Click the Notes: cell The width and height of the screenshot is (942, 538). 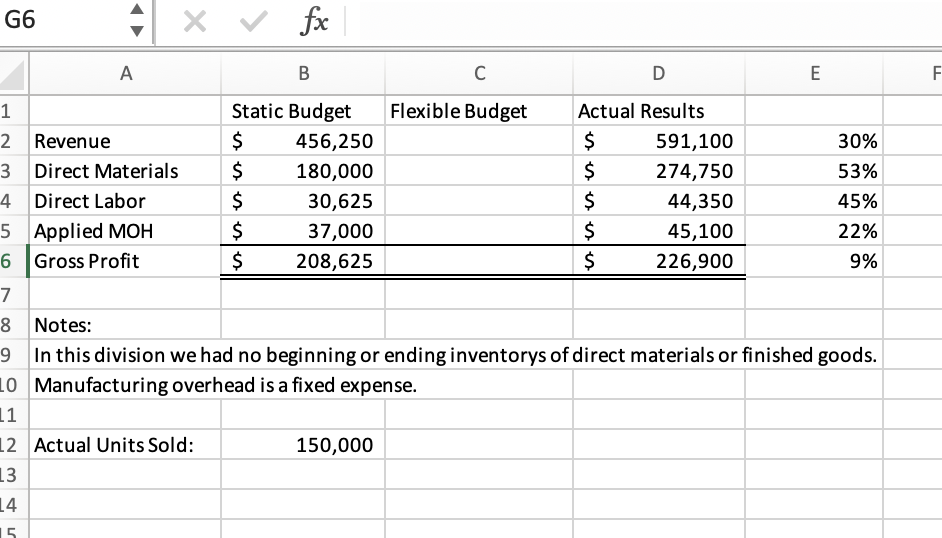pyautogui.click(x=126, y=325)
